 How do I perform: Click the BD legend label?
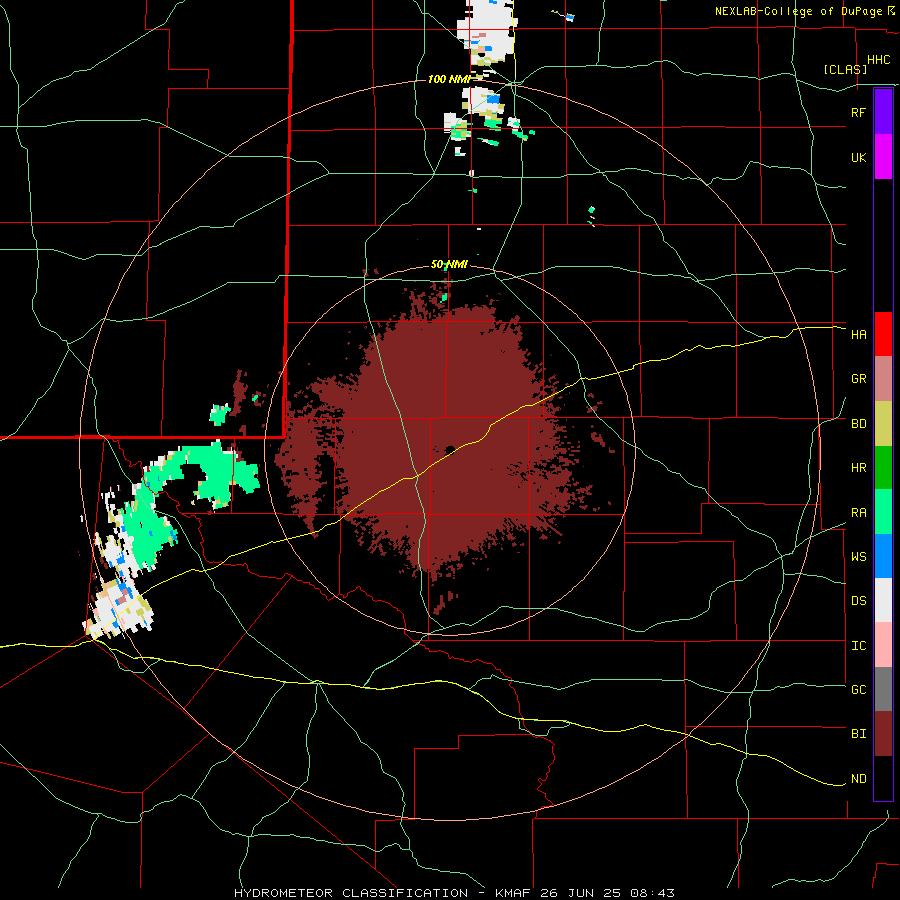858,424
